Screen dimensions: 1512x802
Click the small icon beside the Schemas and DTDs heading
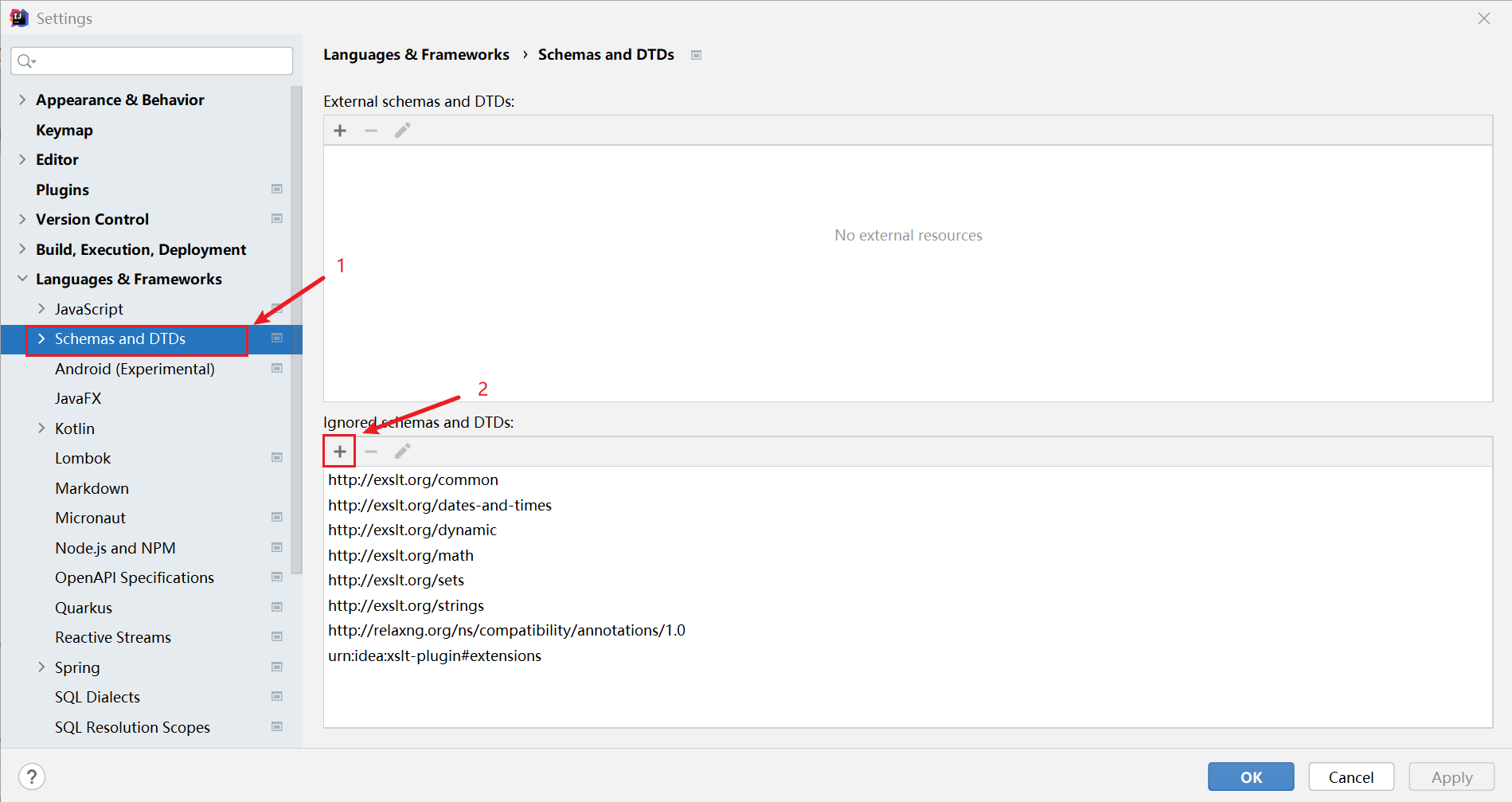point(696,54)
